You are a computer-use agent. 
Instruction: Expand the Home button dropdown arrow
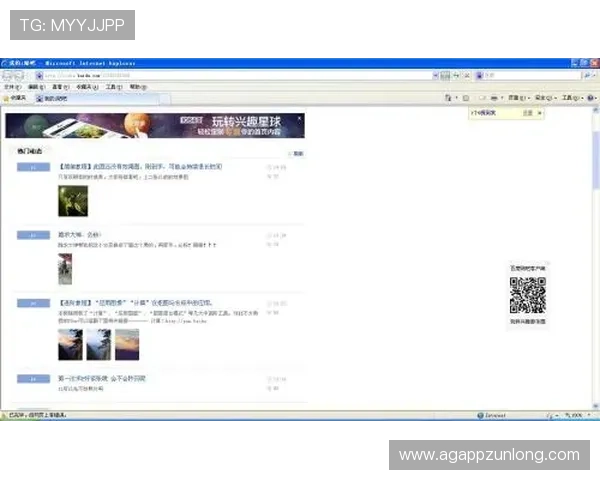(x=456, y=98)
